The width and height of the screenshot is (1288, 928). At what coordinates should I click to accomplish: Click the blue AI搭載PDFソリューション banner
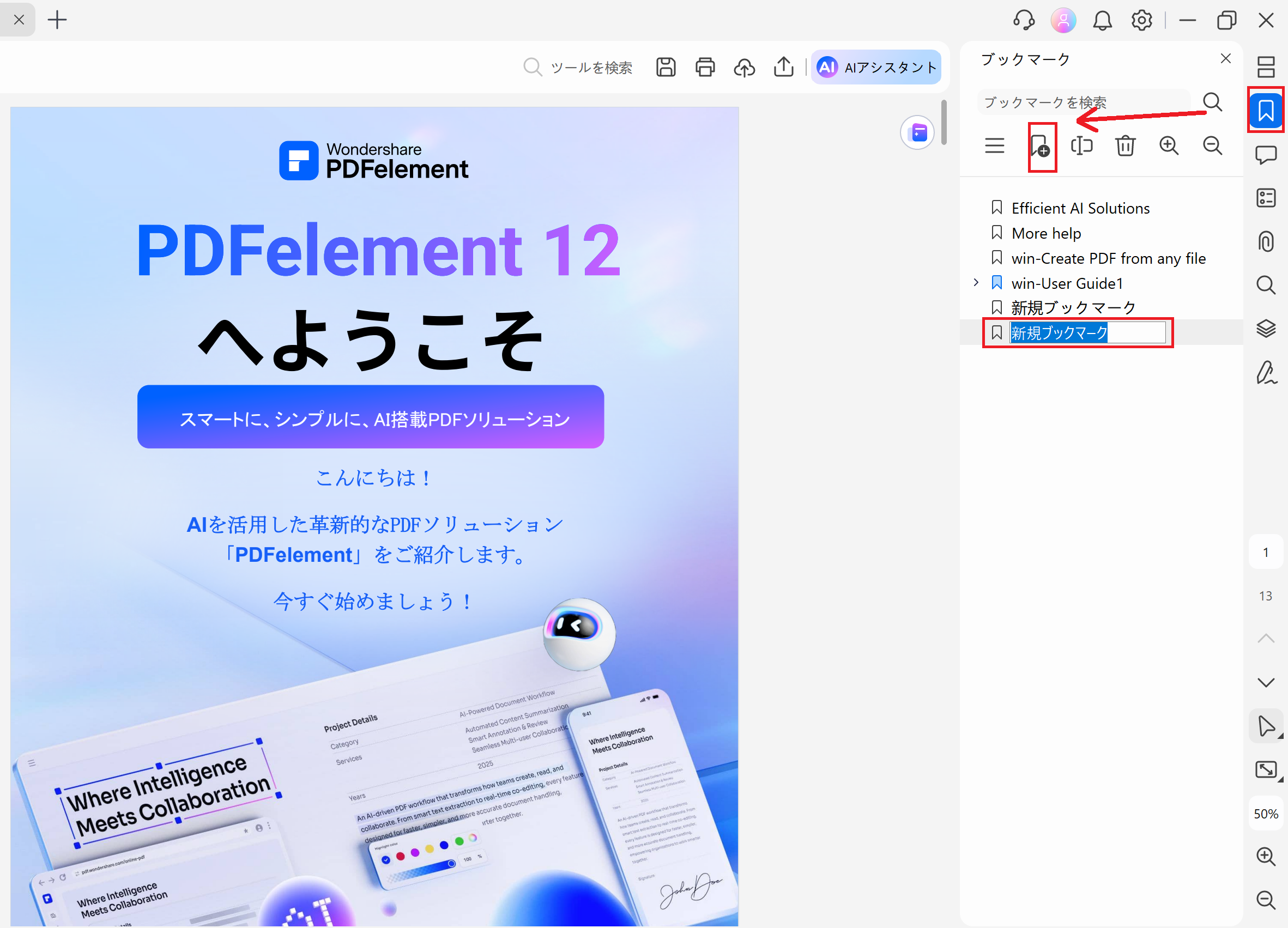370,417
